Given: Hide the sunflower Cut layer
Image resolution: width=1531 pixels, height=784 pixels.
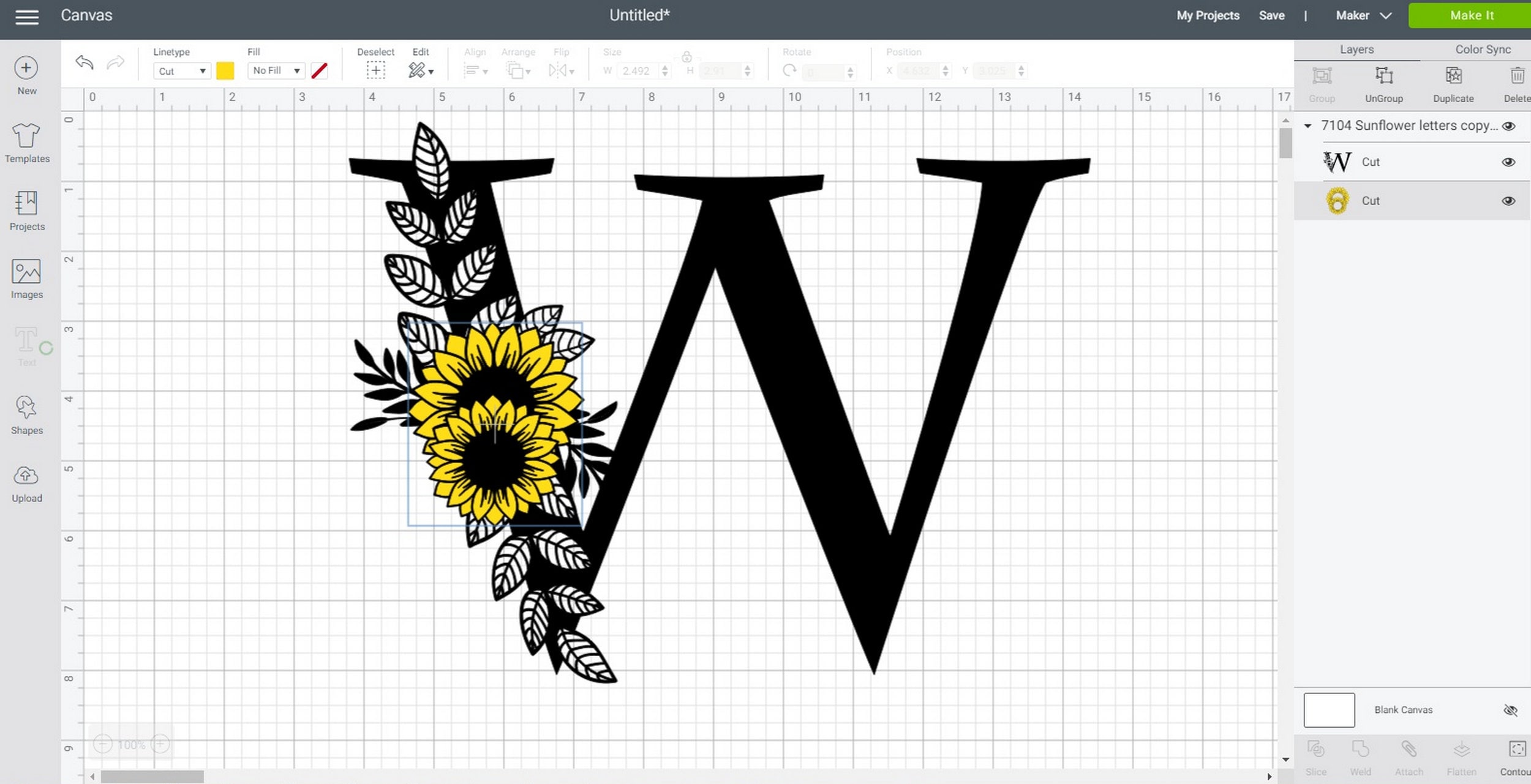Looking at the screenshot, I should [1509, 201].
